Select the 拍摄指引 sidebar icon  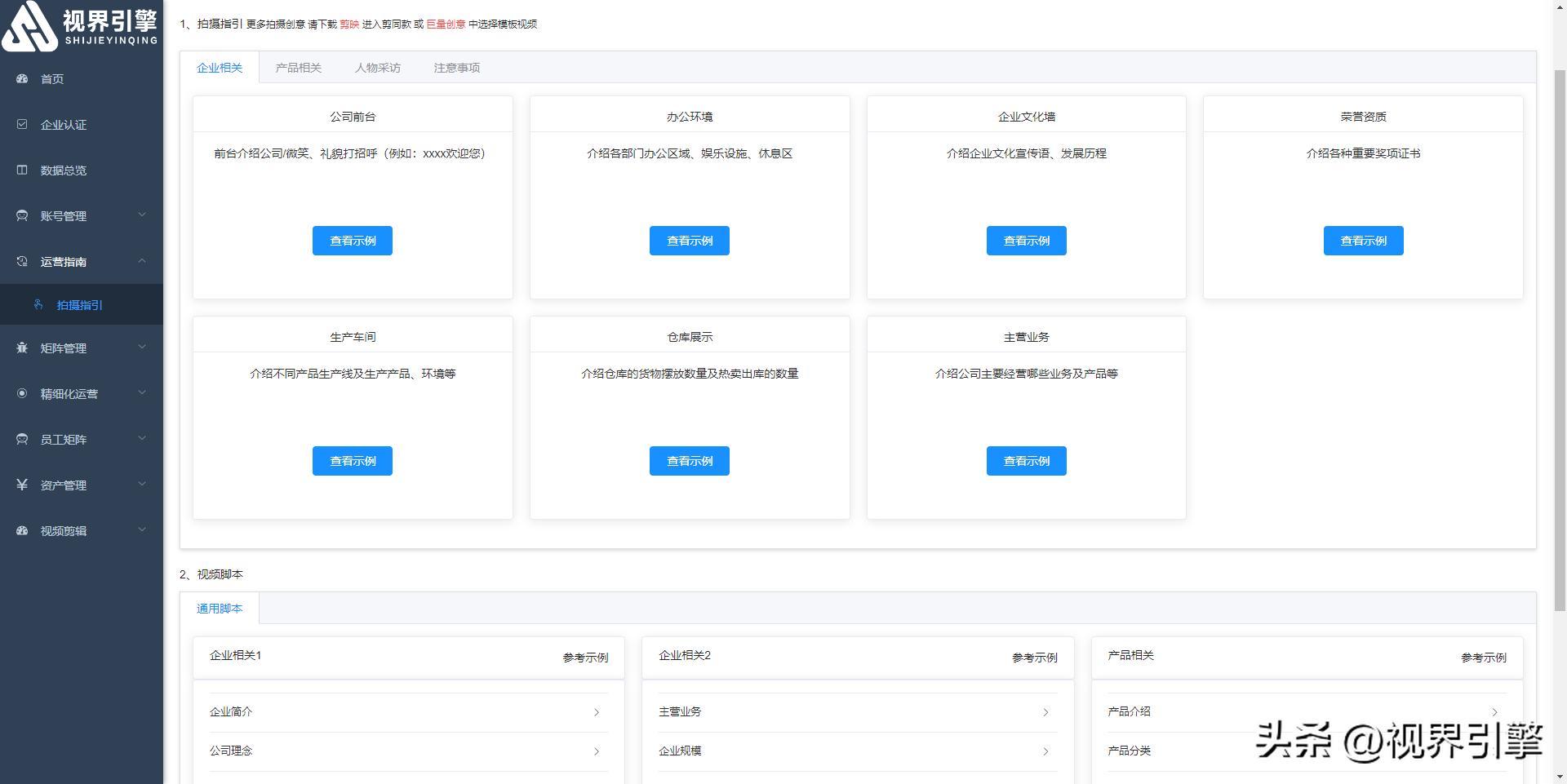click(x=38, y=304)
